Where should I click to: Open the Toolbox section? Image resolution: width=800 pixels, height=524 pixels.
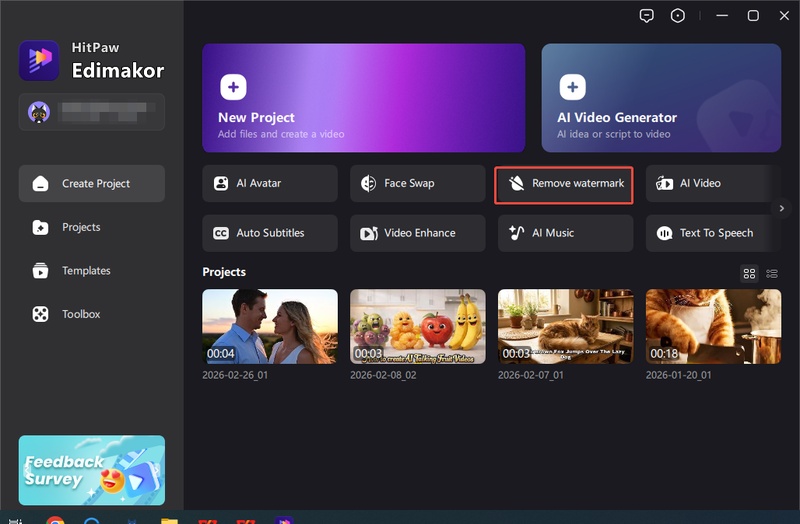80,314
